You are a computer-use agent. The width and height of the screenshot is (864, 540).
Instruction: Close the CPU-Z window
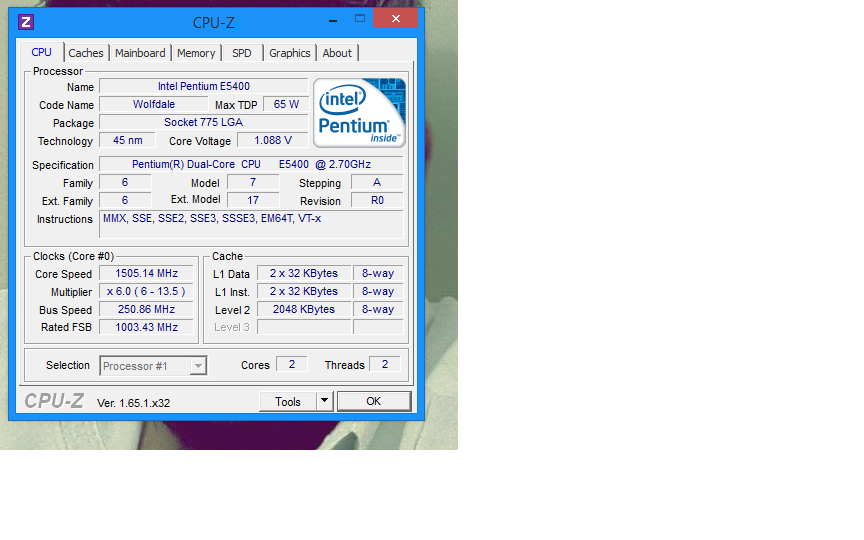tap(396, 18)
